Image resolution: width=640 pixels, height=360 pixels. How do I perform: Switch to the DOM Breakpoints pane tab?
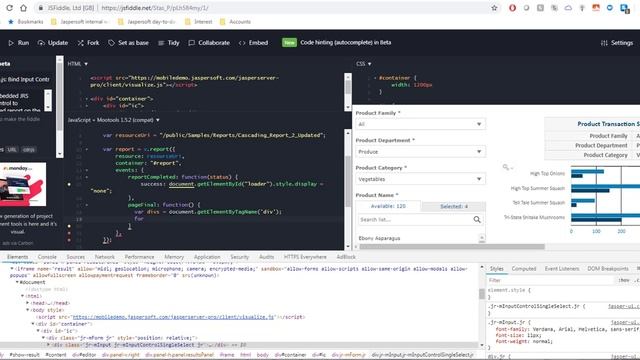(x=608, y=269)
